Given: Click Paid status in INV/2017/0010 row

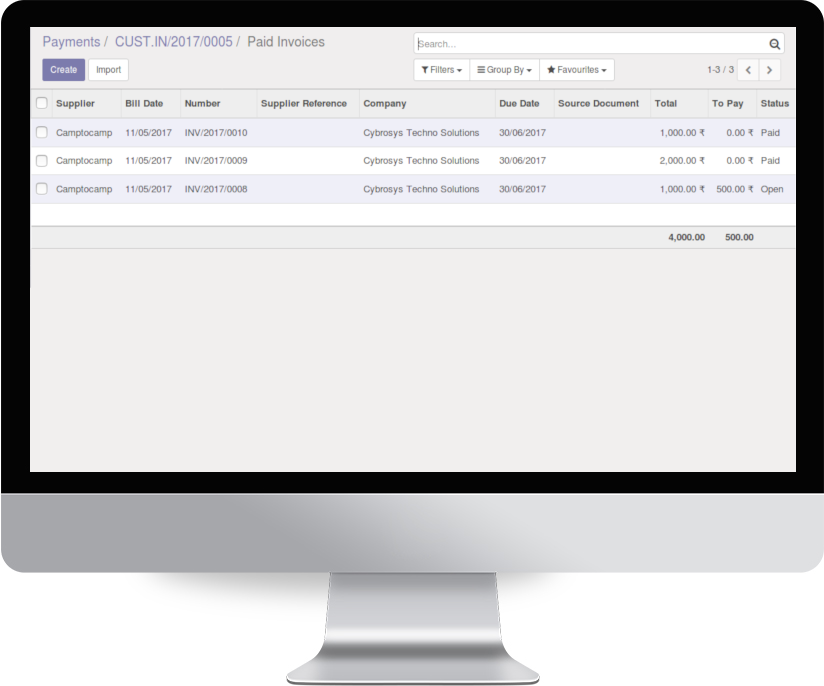Looking at the screenshot, I should [x=770, y=133].
